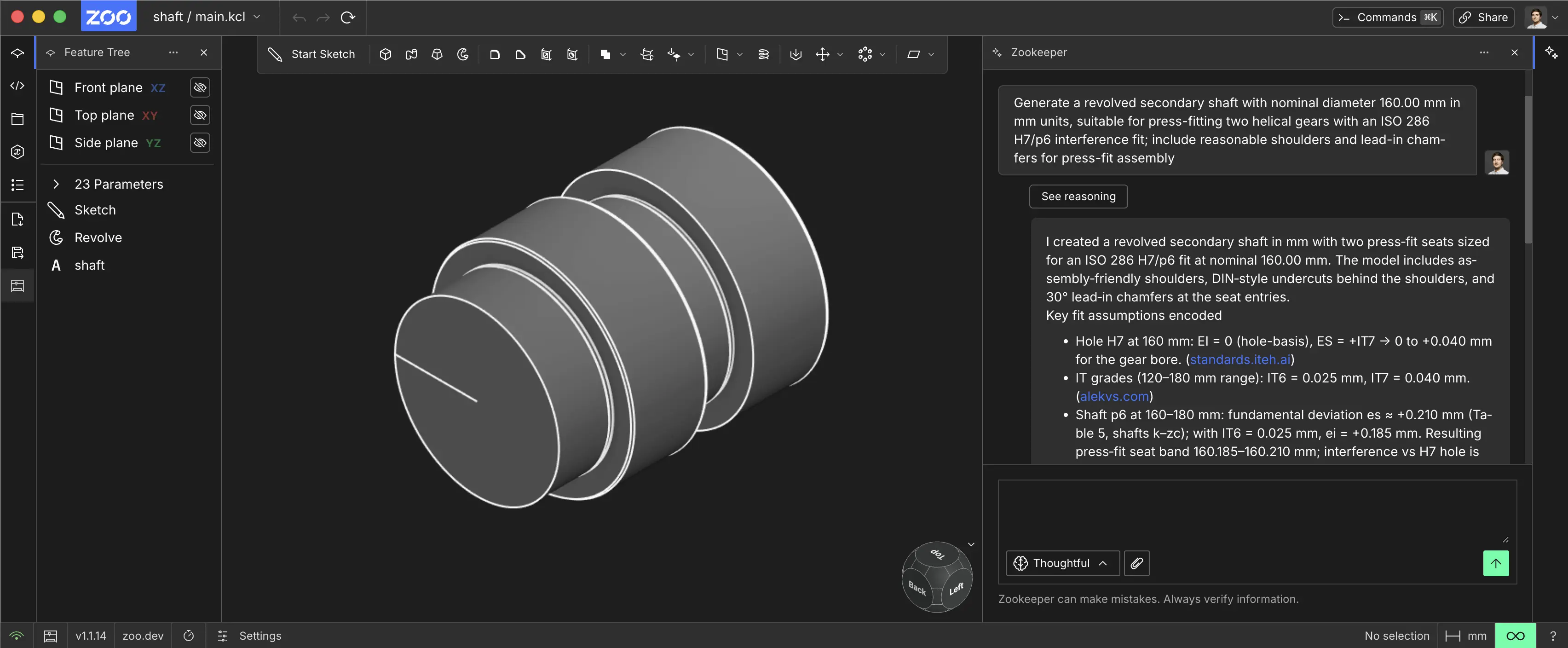Select the Revolve feature in the Feature Tree
Viewport: 1568px width, 648px height.
(98, 237)
